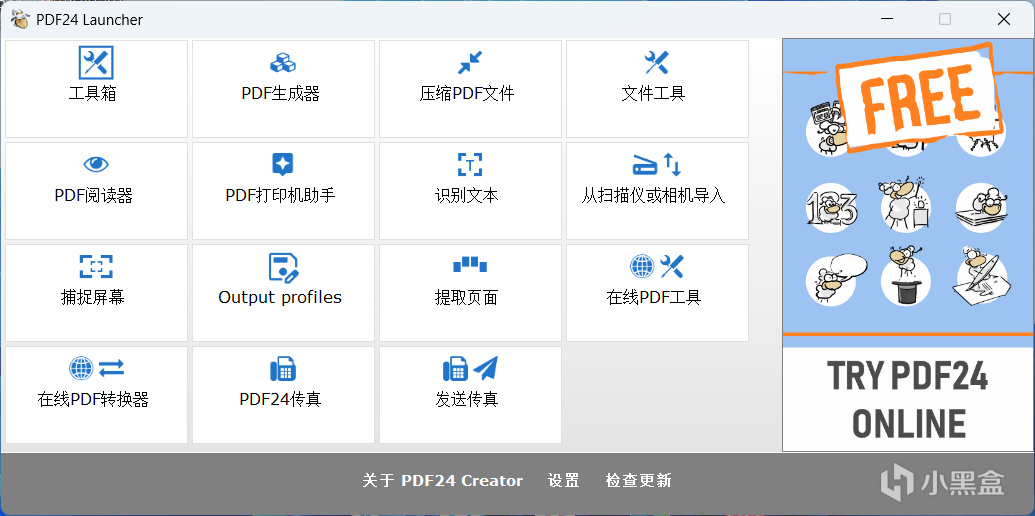Open the PDF24传真 fax tile
The width and height of the screenshot is (1035, 516).
tap(283, 395)
